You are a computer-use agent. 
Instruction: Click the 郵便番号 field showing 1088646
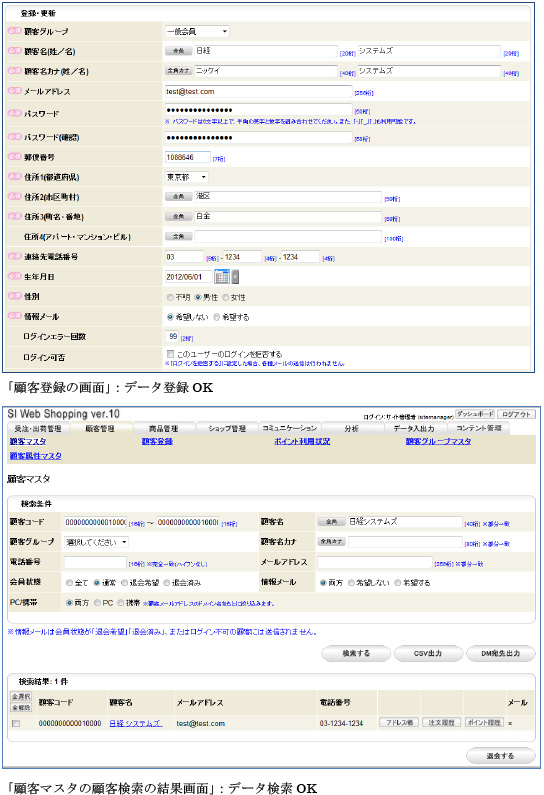(188, 157)
